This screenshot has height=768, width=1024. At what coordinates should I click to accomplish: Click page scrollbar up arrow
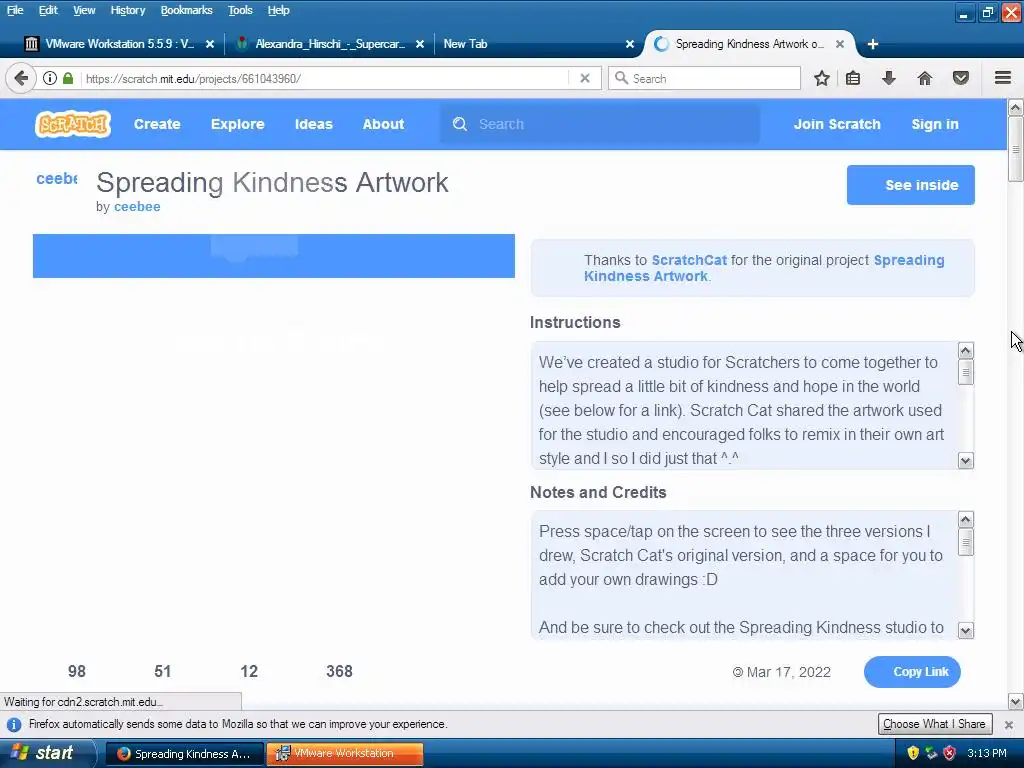(1016, 107)
